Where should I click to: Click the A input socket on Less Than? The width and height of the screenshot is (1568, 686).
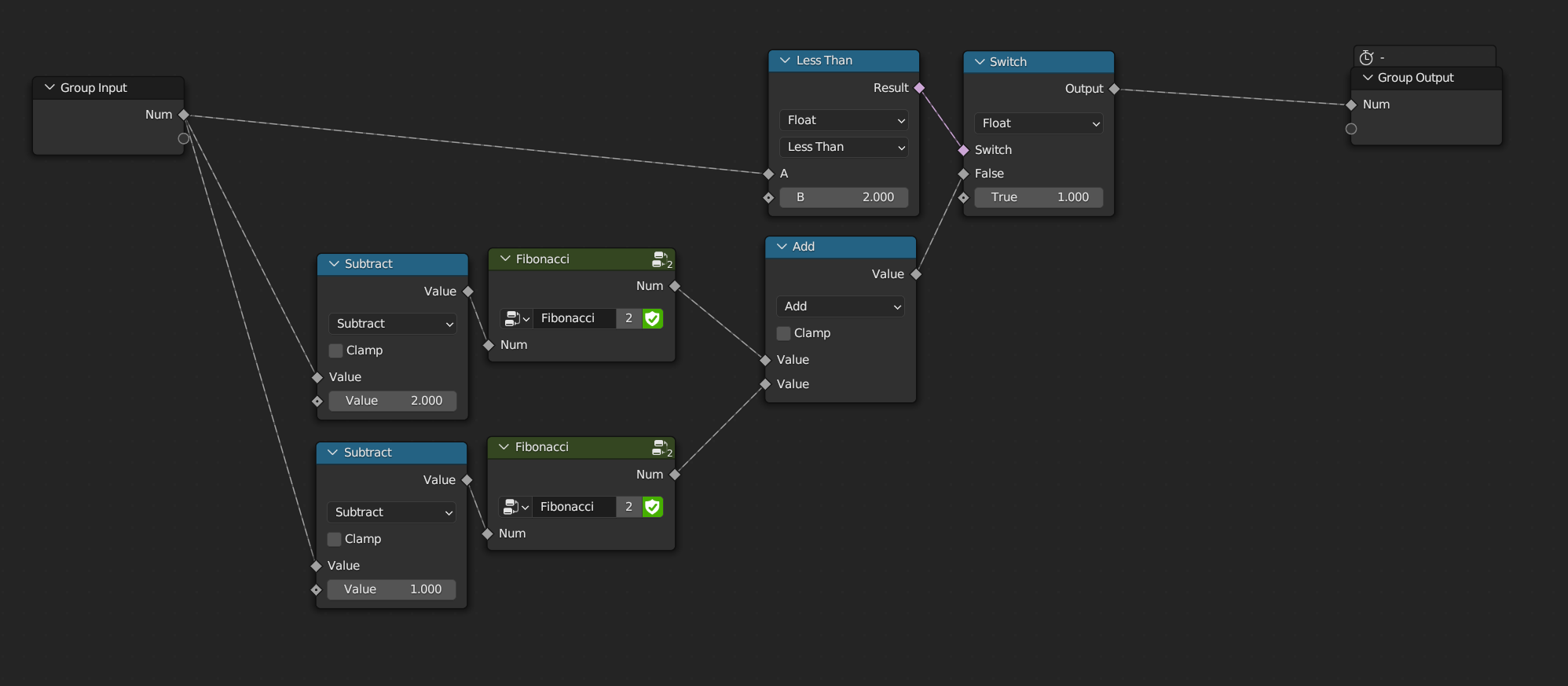click(x=768, y=174)
